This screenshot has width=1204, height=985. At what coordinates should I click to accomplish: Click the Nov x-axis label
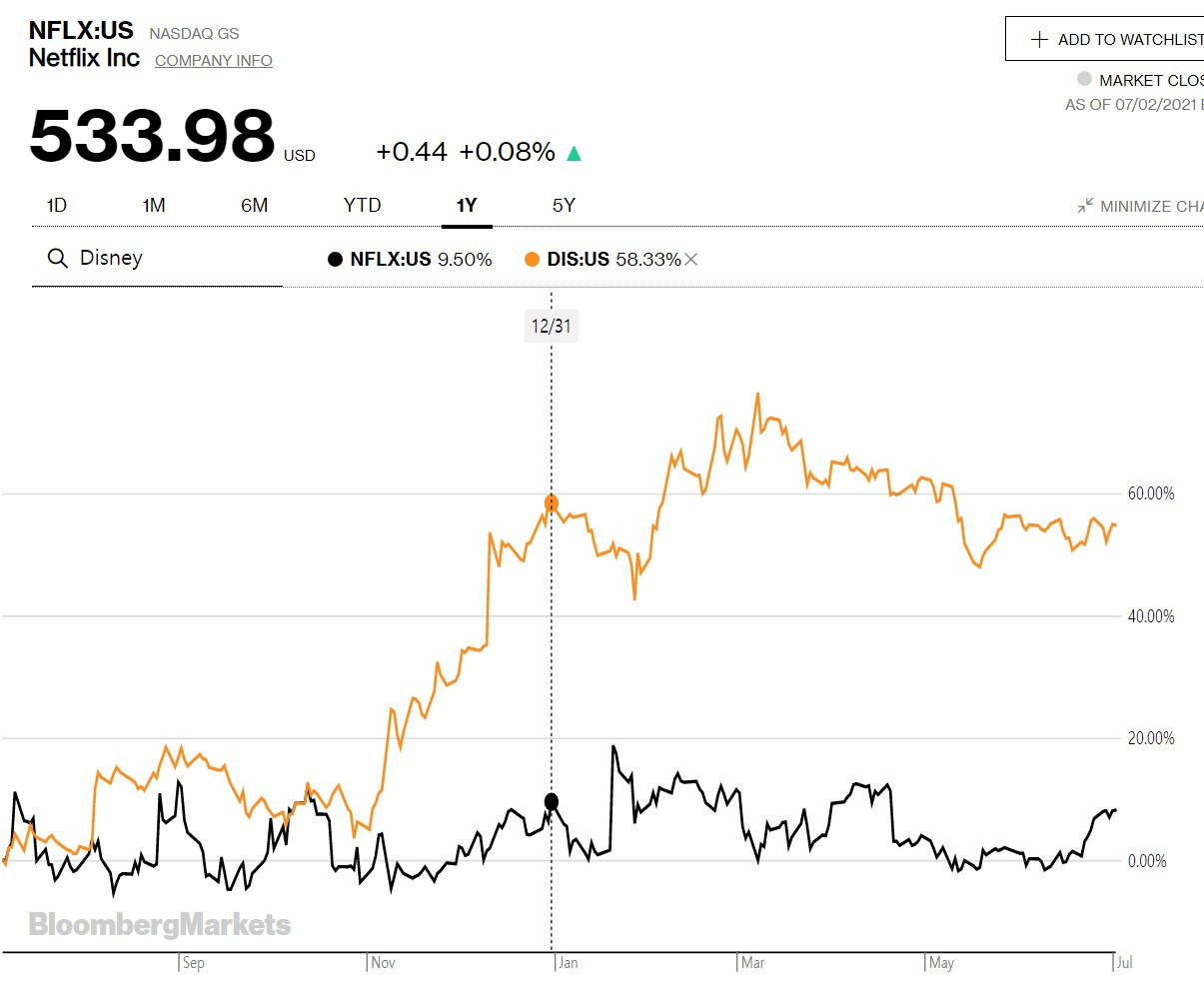(x=384, y=963)
